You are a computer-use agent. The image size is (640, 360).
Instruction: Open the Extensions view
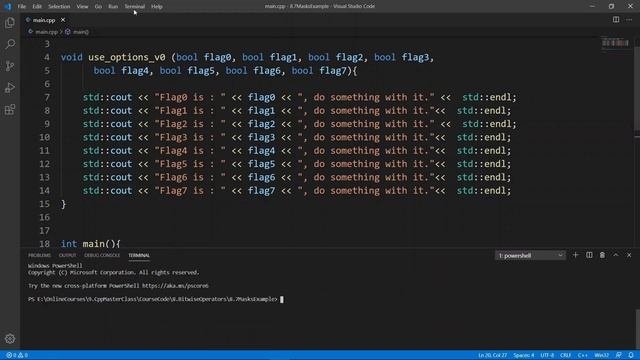(10, 109)
